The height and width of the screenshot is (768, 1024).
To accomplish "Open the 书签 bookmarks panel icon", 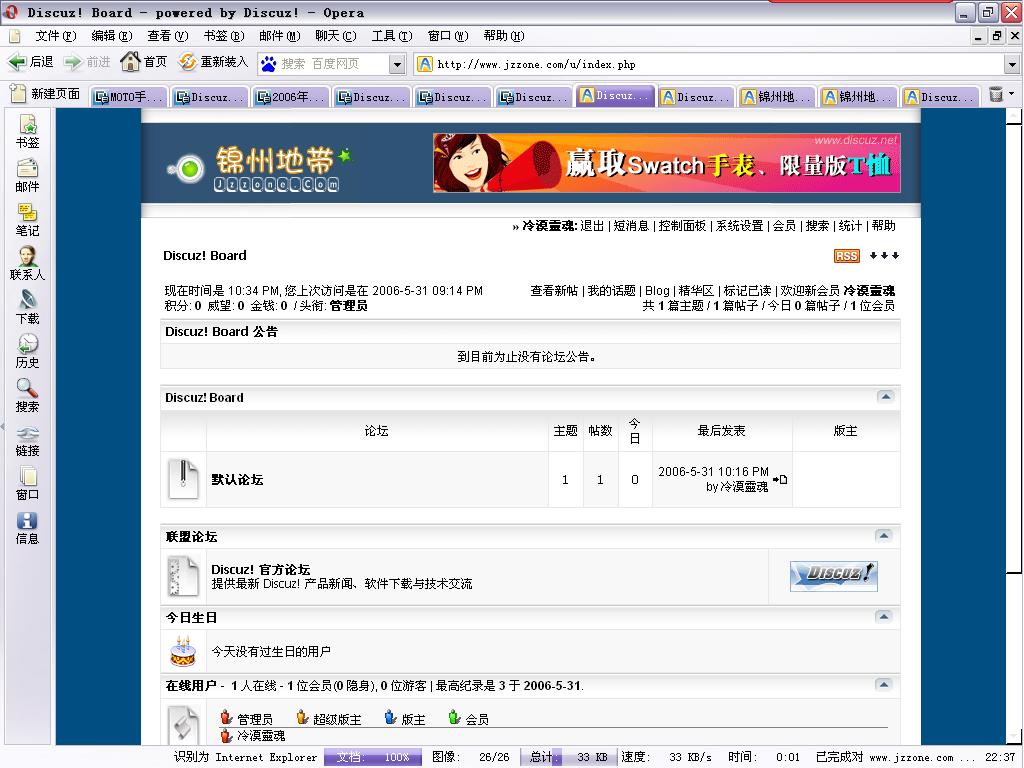I will 27,131.
